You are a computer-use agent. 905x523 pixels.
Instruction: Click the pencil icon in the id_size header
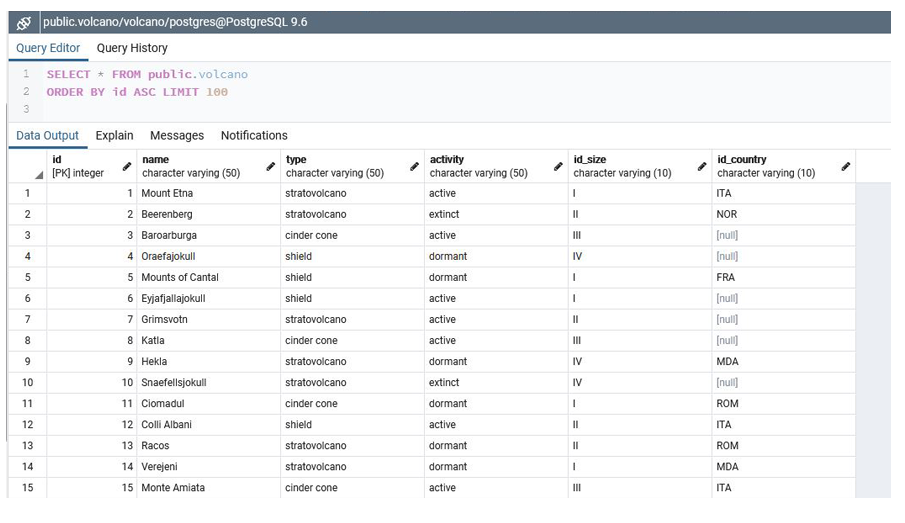702,166
